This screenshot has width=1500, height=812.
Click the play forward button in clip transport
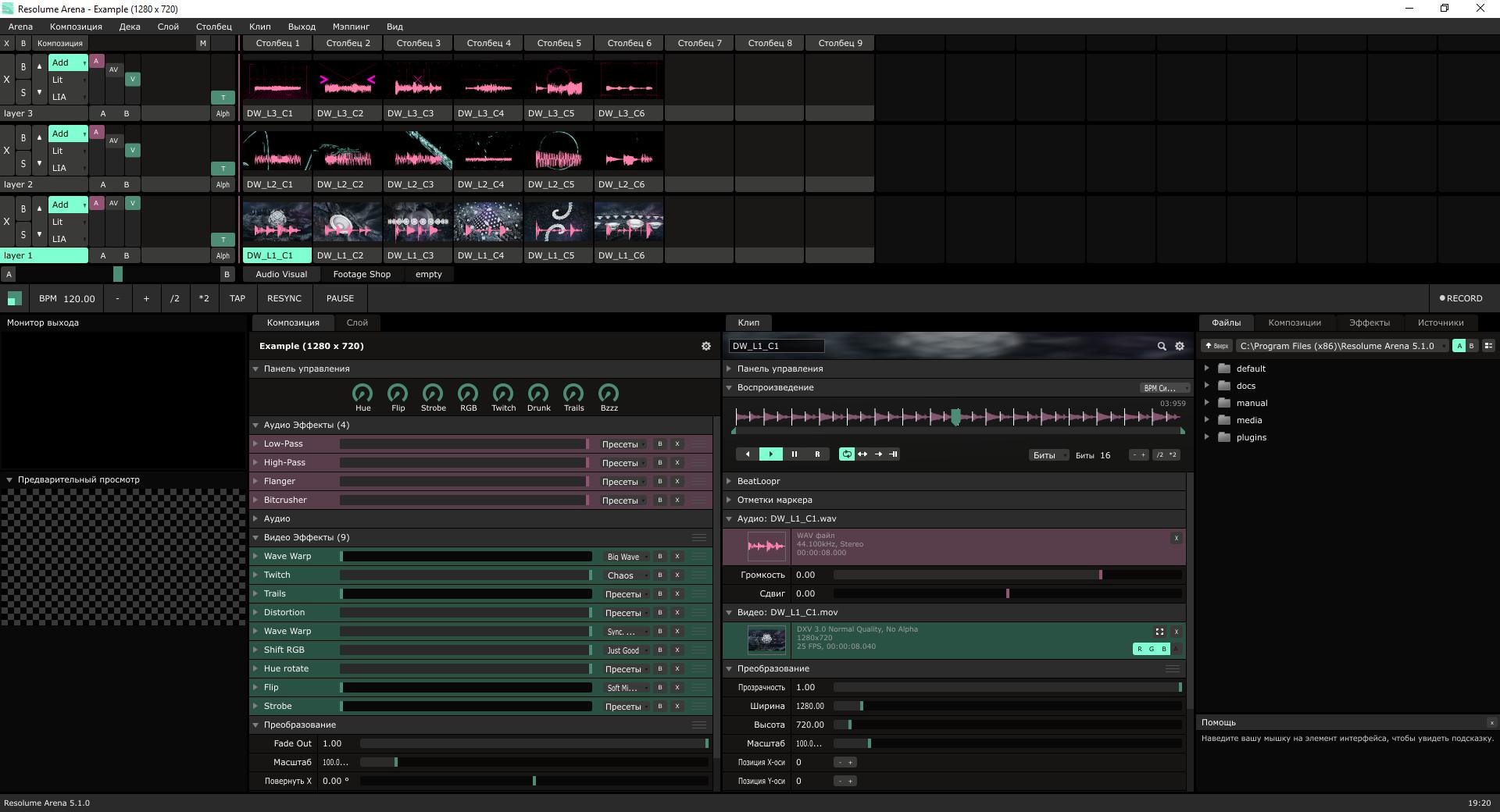[770, 454]
